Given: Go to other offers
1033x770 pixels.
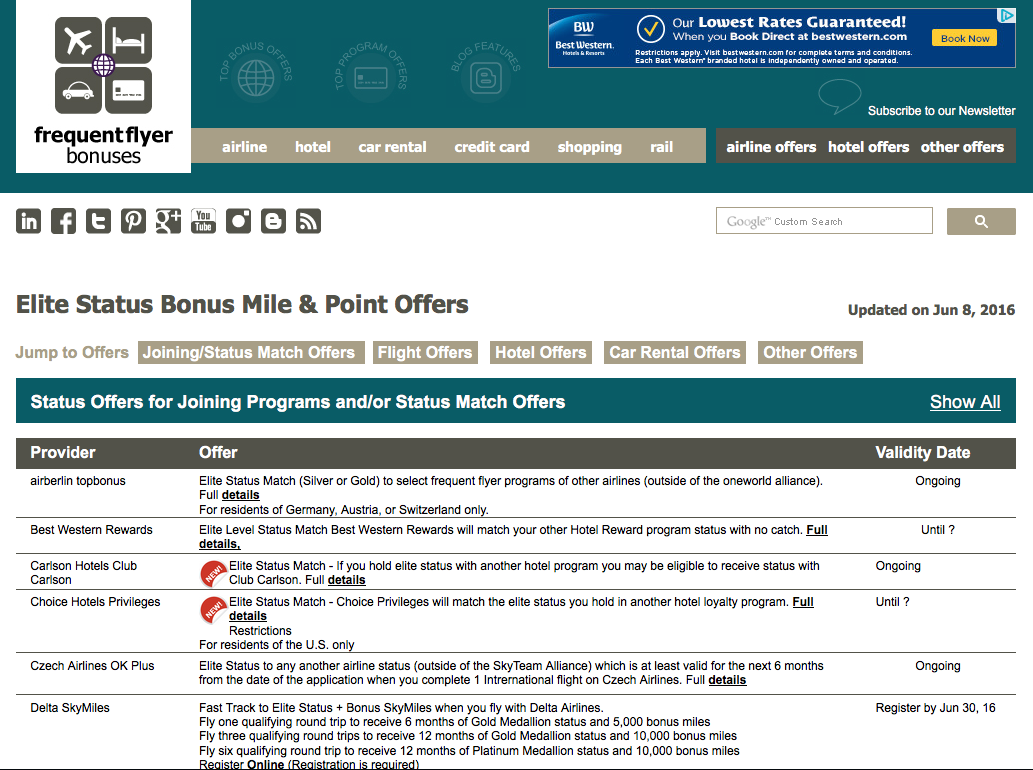Looking at the screenshot, I should 962,147.
